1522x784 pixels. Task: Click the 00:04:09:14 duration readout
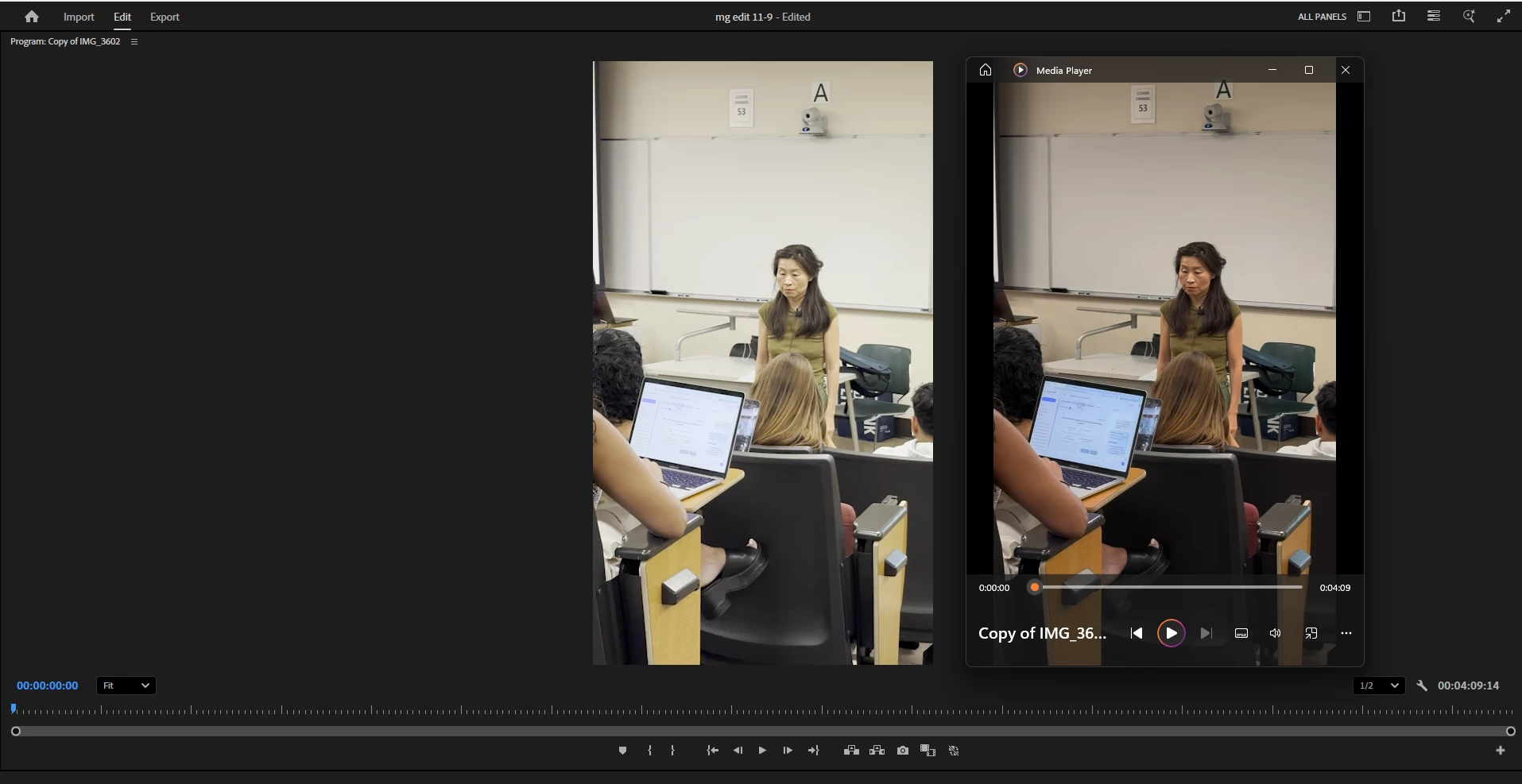1468,686
